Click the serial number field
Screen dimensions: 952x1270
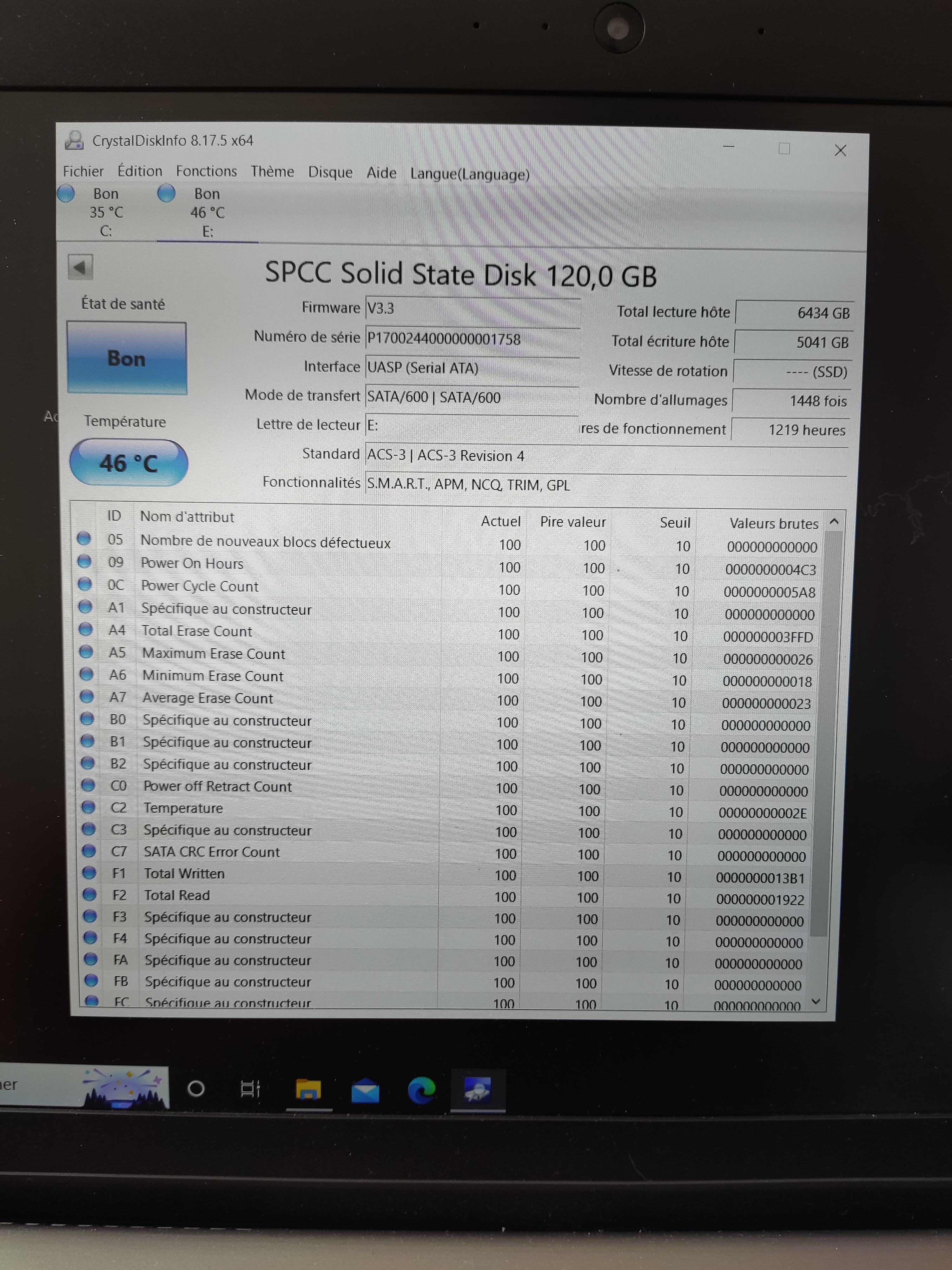[472, 339]
